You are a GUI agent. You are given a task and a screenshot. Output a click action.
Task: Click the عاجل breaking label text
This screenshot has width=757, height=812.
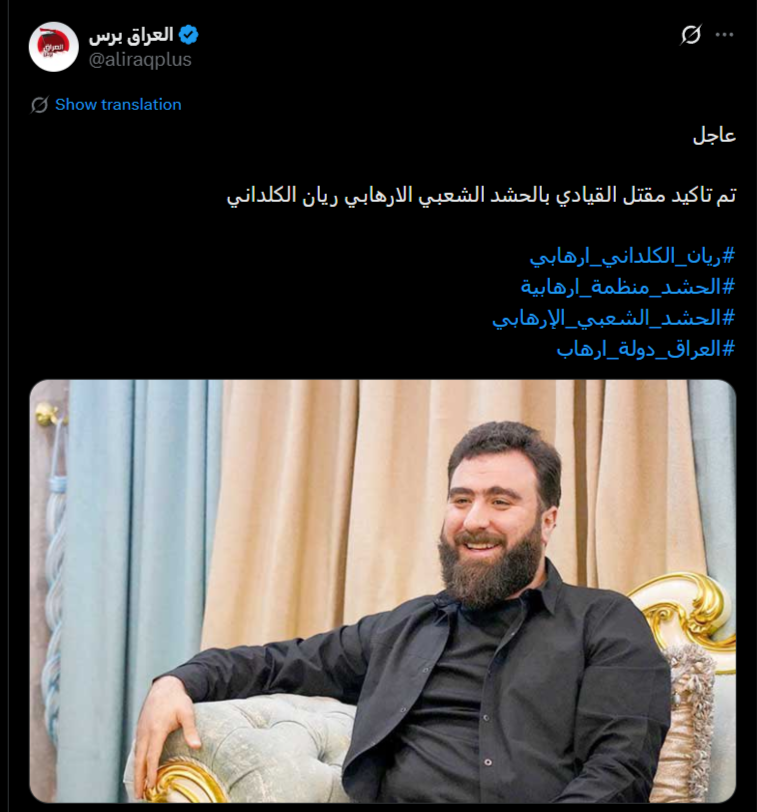[715, 135]
